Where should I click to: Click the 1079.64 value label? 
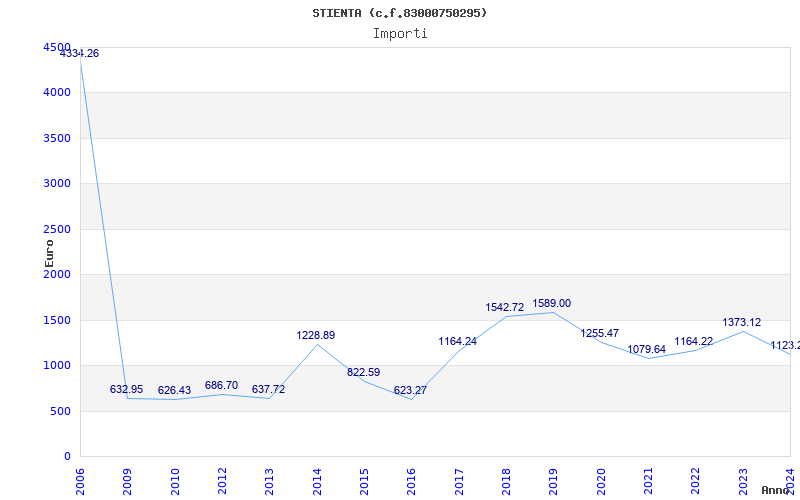646,349
